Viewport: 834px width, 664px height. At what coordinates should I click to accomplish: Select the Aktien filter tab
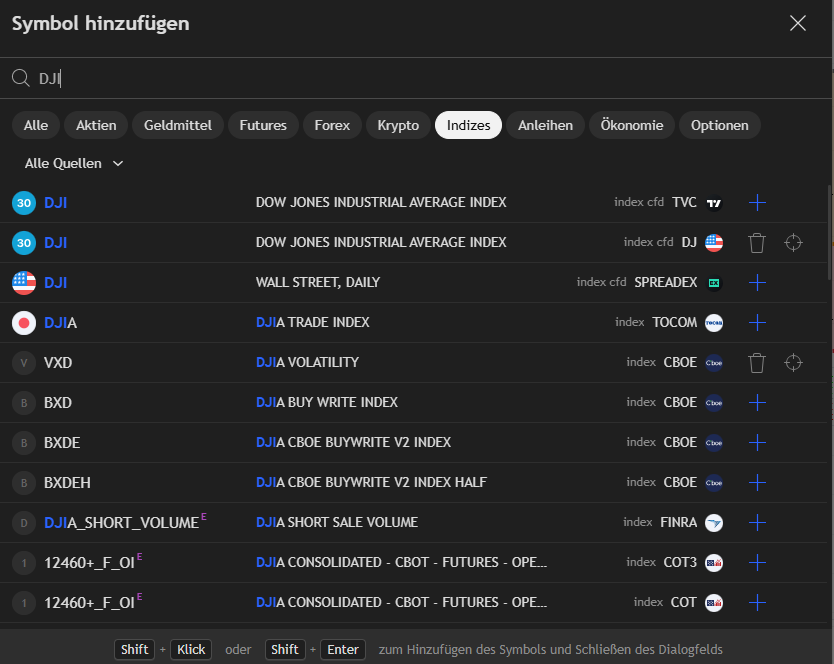(x=96, y=125)
